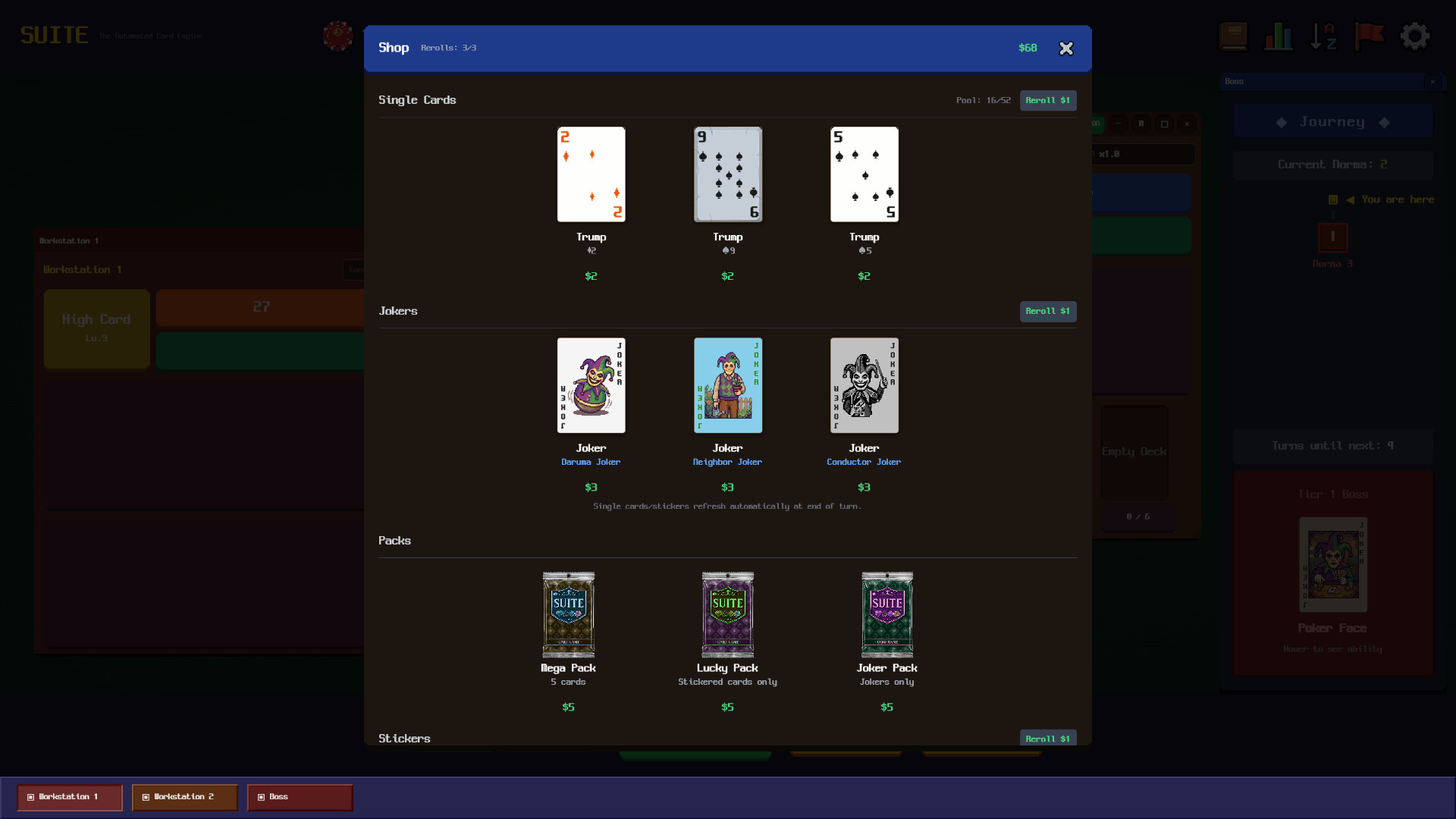Reroll the Single Cards for $1

click(x=1048, y=100)
